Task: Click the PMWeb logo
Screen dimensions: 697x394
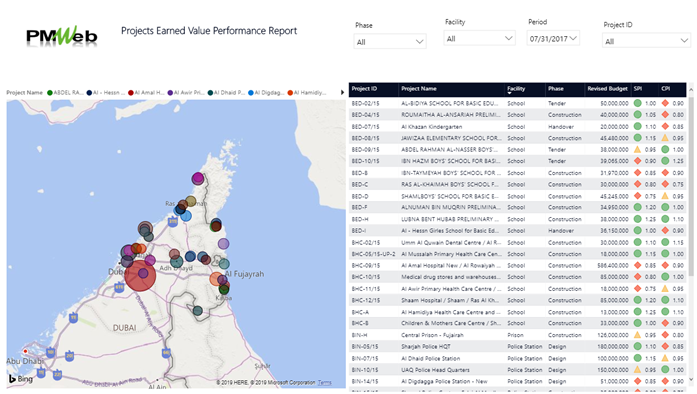Action: 62,36
